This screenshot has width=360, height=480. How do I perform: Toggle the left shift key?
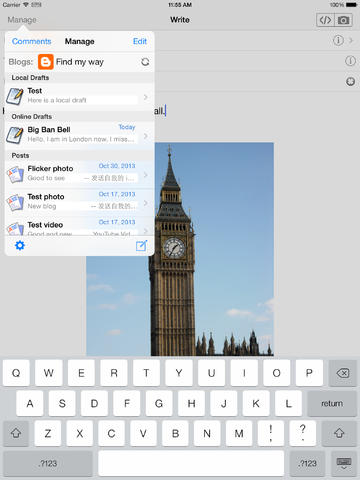pyautogui.click(x=16, y=433)
